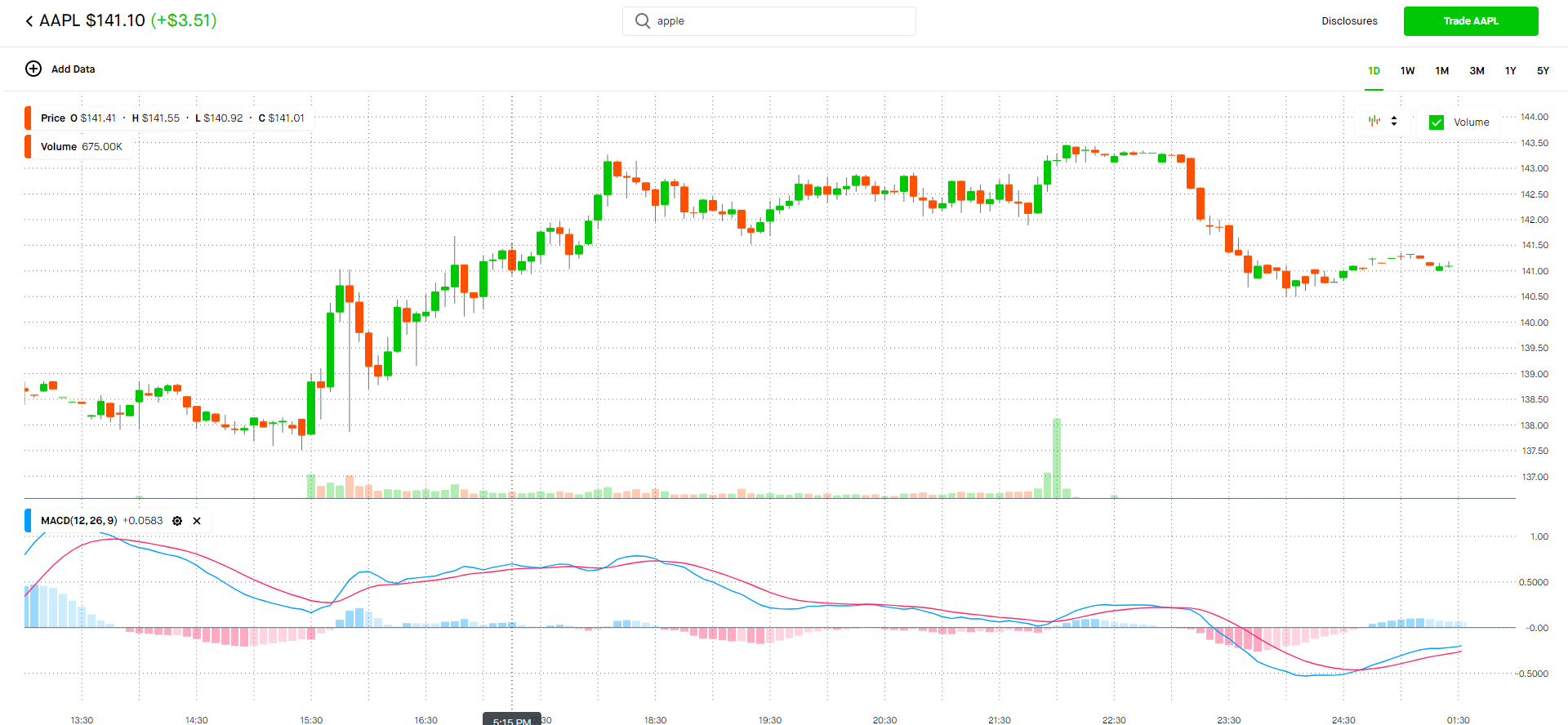Click the blue MACD color swatch
The height and width of the screenshot is (725, 1568).
point(28,521)
